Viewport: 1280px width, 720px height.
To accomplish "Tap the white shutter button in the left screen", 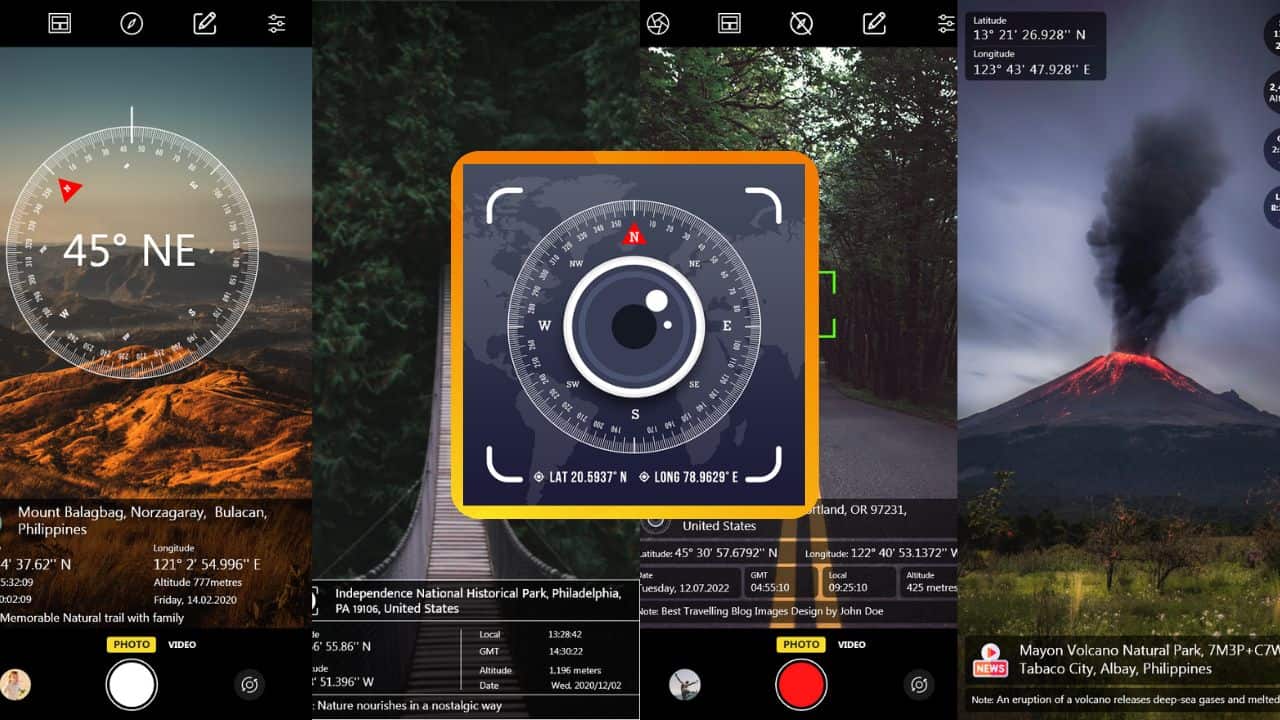I will tap(132, 685).
